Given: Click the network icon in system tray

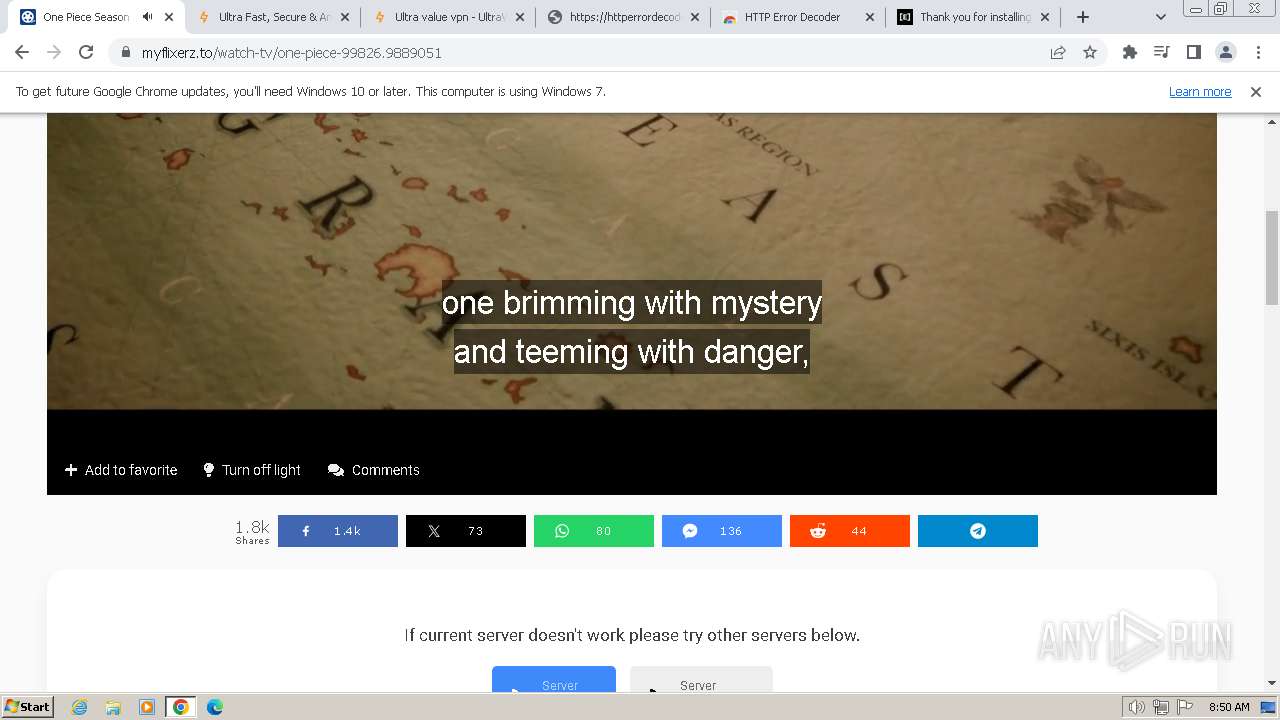Looking at the screenshot, I should 1161,707.
